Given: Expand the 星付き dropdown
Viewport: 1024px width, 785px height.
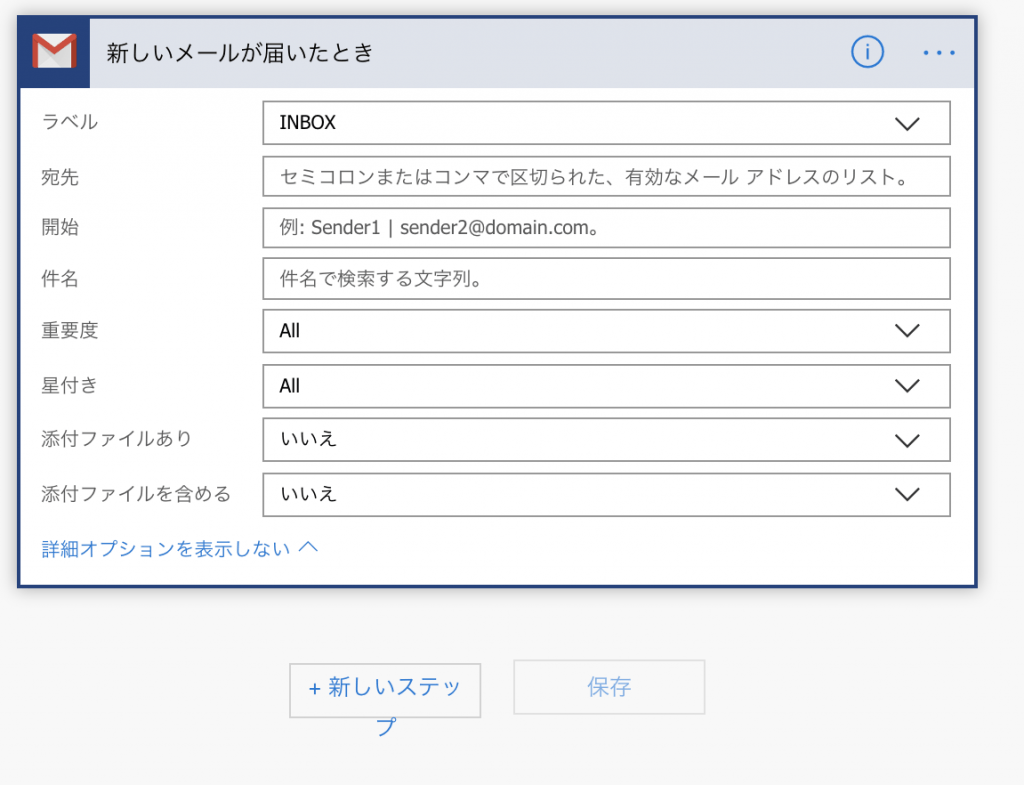Looking at the screenshot, I should [x=605, y=386].
